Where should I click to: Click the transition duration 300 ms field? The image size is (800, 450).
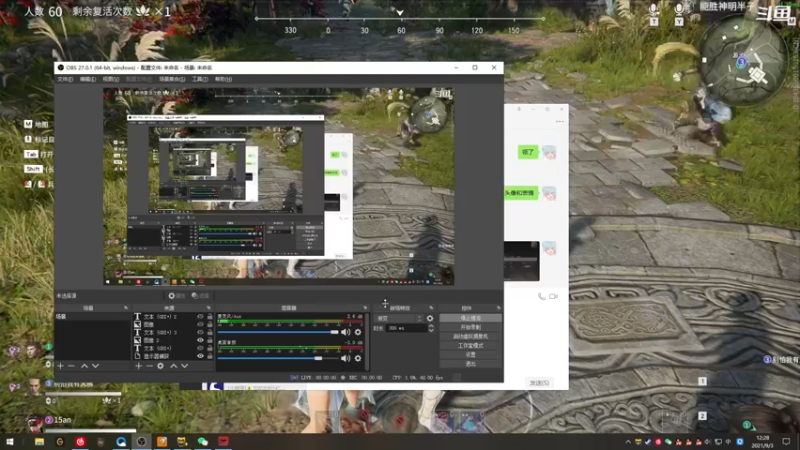click(406, 328)
